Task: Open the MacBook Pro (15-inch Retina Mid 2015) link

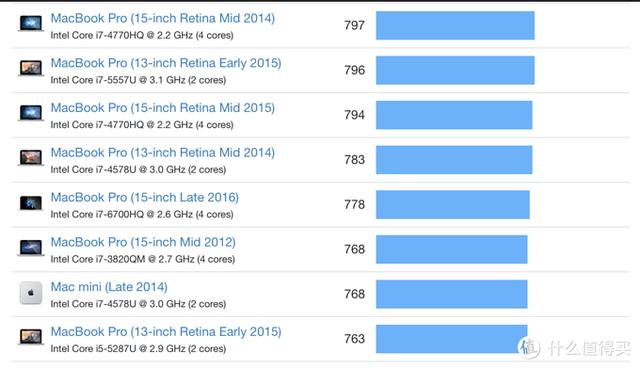Action: click(162, 108)
